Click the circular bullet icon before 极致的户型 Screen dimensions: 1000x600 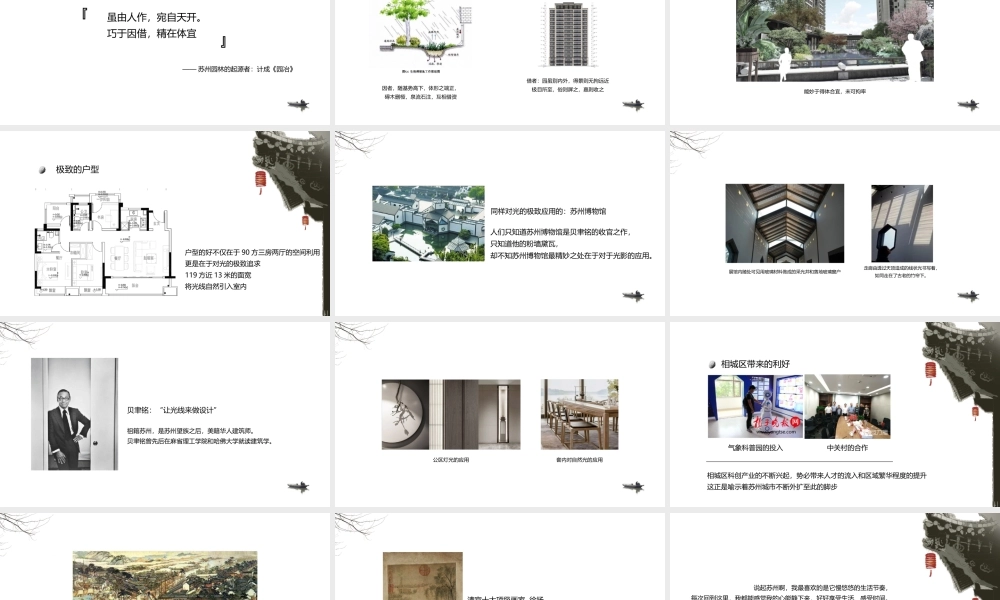tap(44, 169)
